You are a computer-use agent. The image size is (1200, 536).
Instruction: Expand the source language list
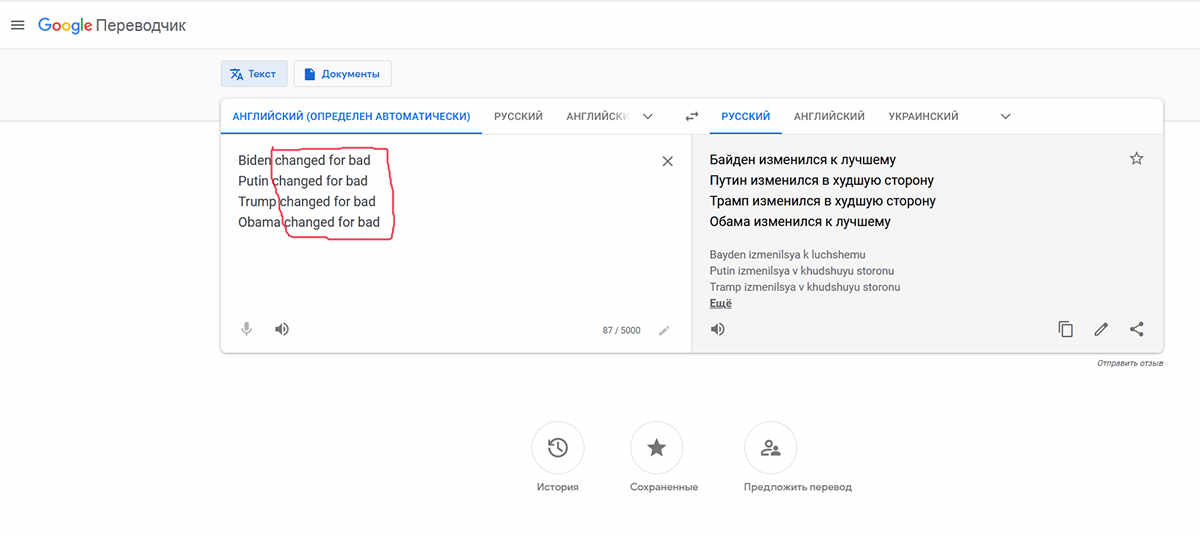click(648, 116)
